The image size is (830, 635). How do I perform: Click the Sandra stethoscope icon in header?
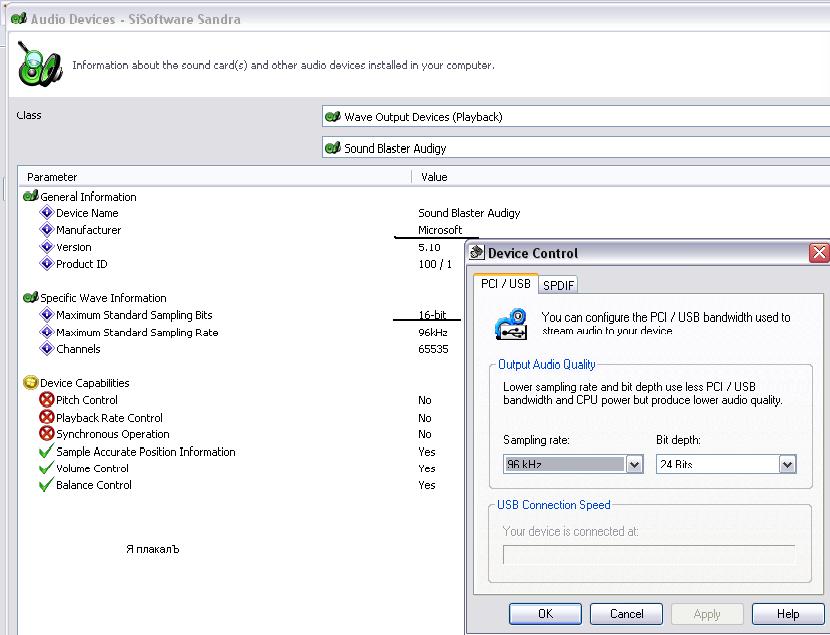(37, 66)
